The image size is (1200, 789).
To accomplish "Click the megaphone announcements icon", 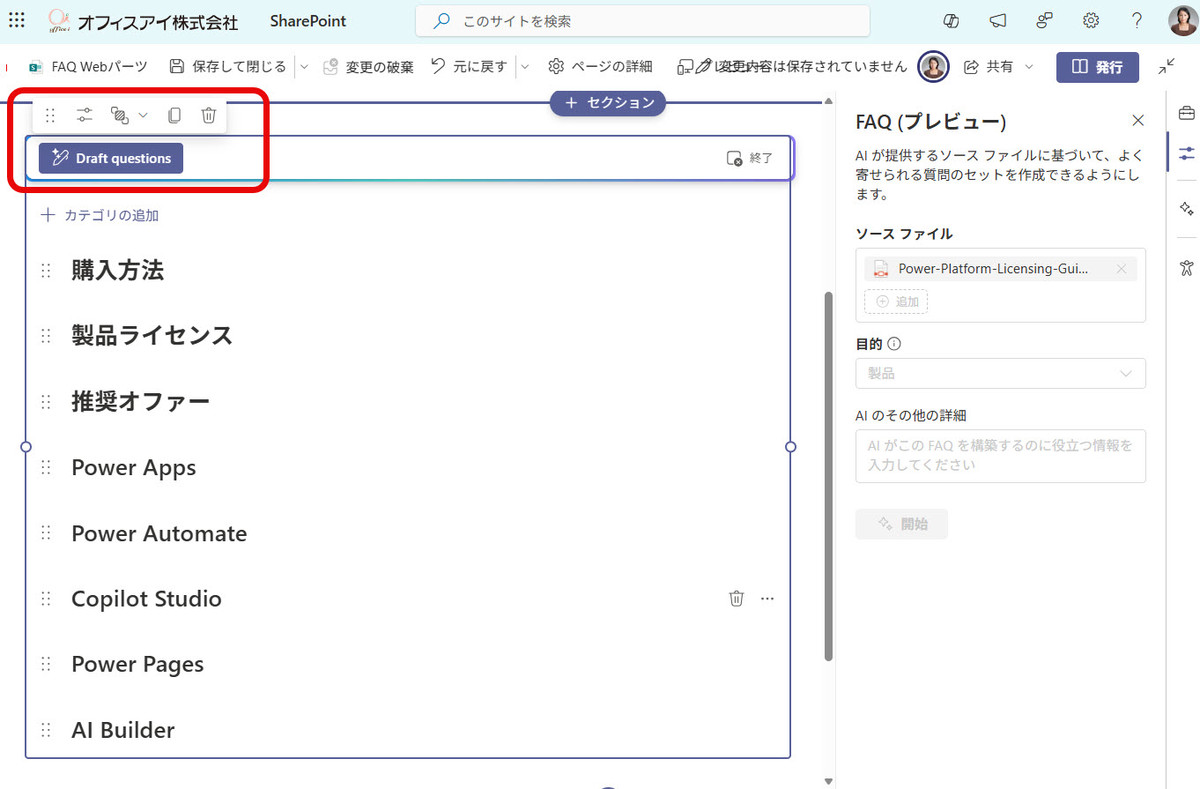I will click(x=998, y=21).
